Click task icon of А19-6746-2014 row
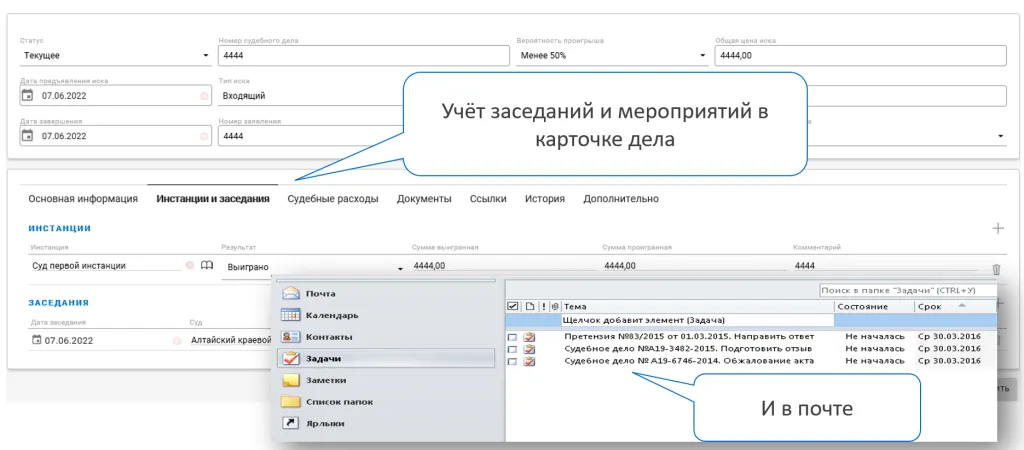This screenshot has height=450, width=1024. point(530,361)
